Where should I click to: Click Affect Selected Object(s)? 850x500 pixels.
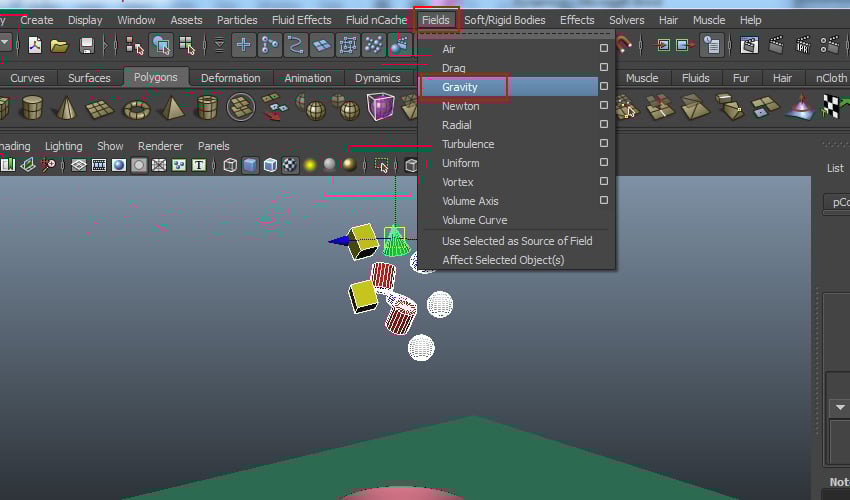coord(503,260)
